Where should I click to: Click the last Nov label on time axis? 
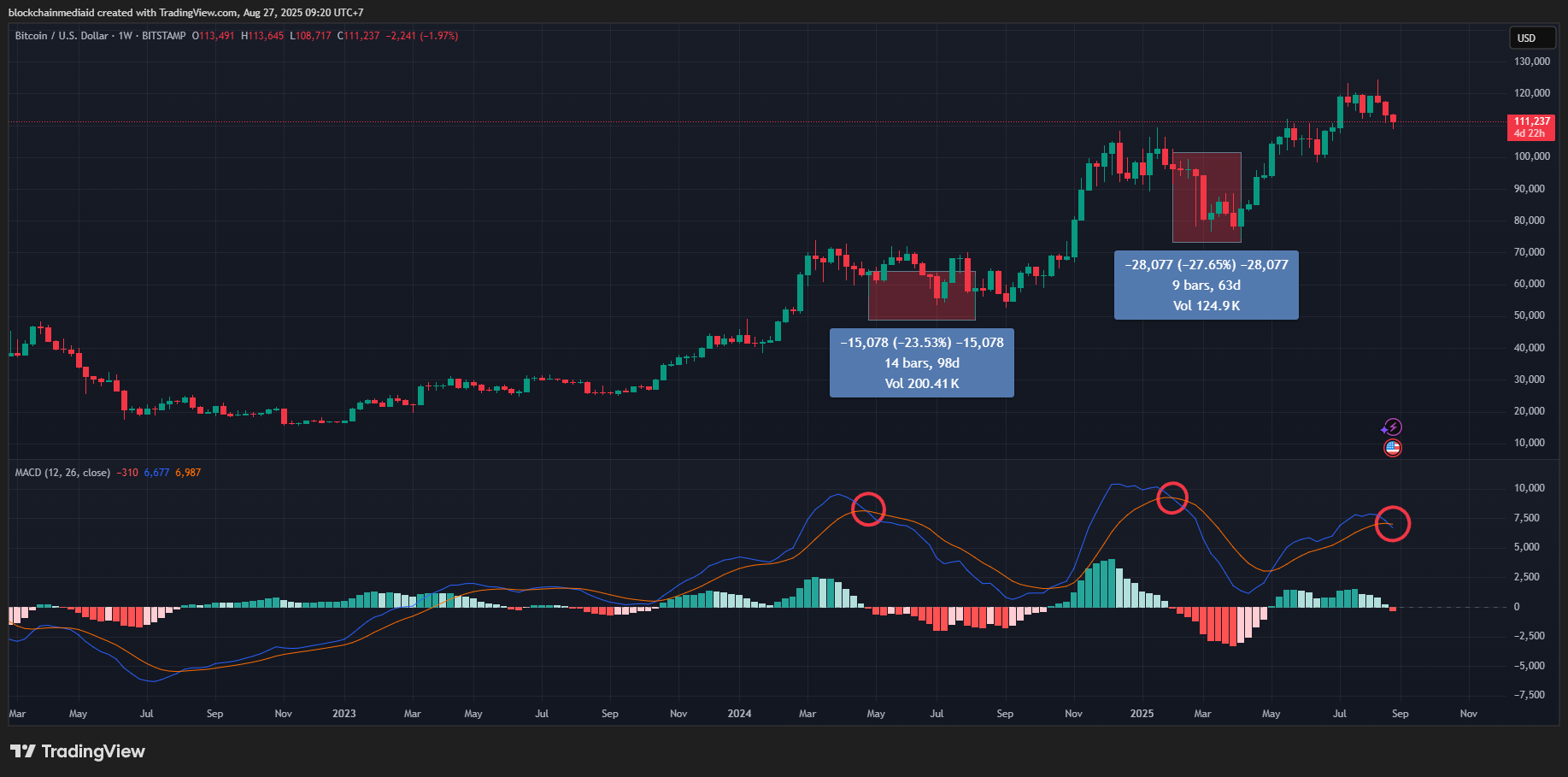1469,714
